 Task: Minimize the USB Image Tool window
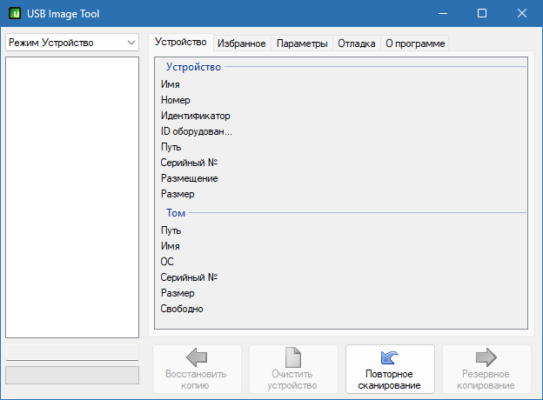click(443, 14)
